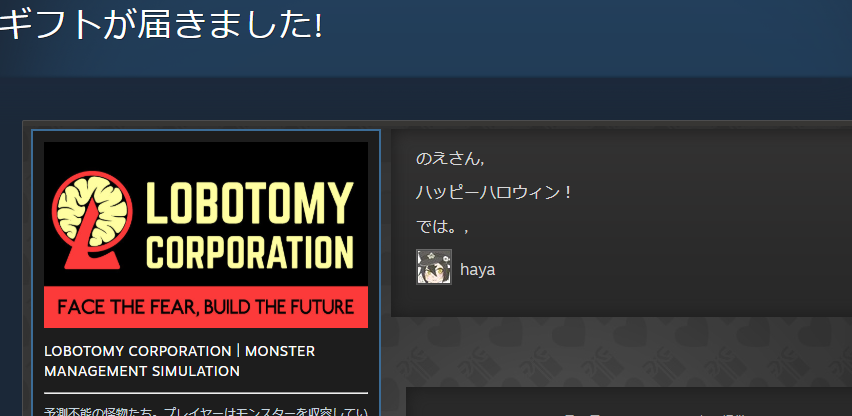This screenshot has height=416, width=852.
Task: Click the yellow LOBOTOMY word in banner
Action: point(250,203)
